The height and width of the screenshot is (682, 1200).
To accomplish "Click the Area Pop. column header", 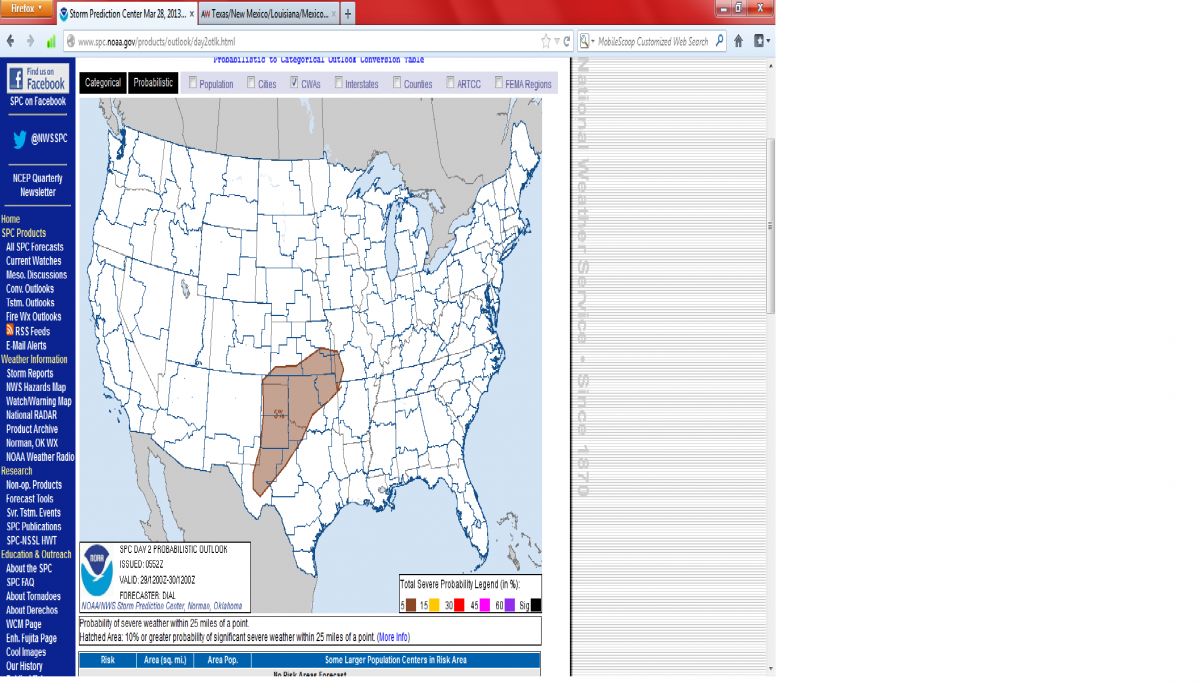I will [222, 660].
